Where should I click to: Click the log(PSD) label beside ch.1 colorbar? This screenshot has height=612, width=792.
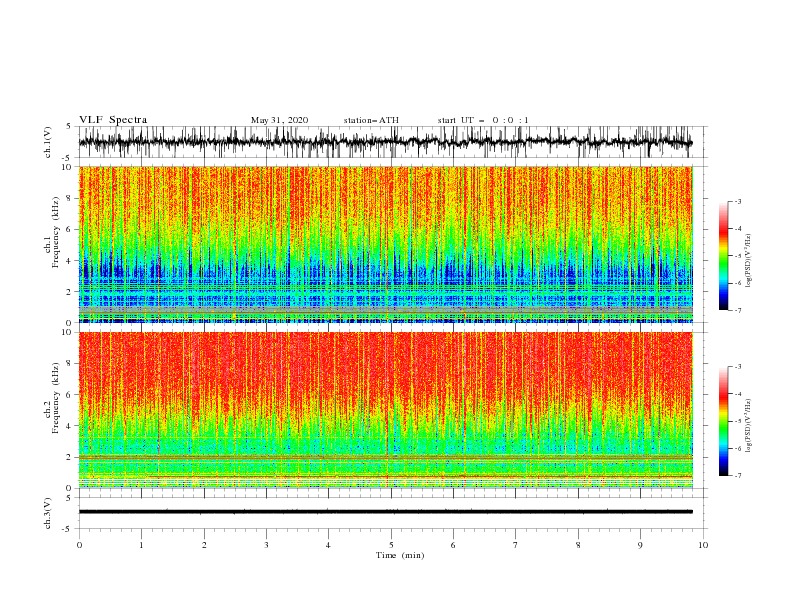749,261
